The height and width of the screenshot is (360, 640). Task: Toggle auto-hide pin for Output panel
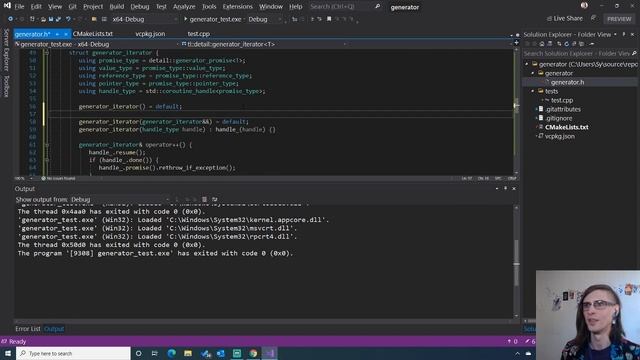pyautogui.click(x=505, y=189)
